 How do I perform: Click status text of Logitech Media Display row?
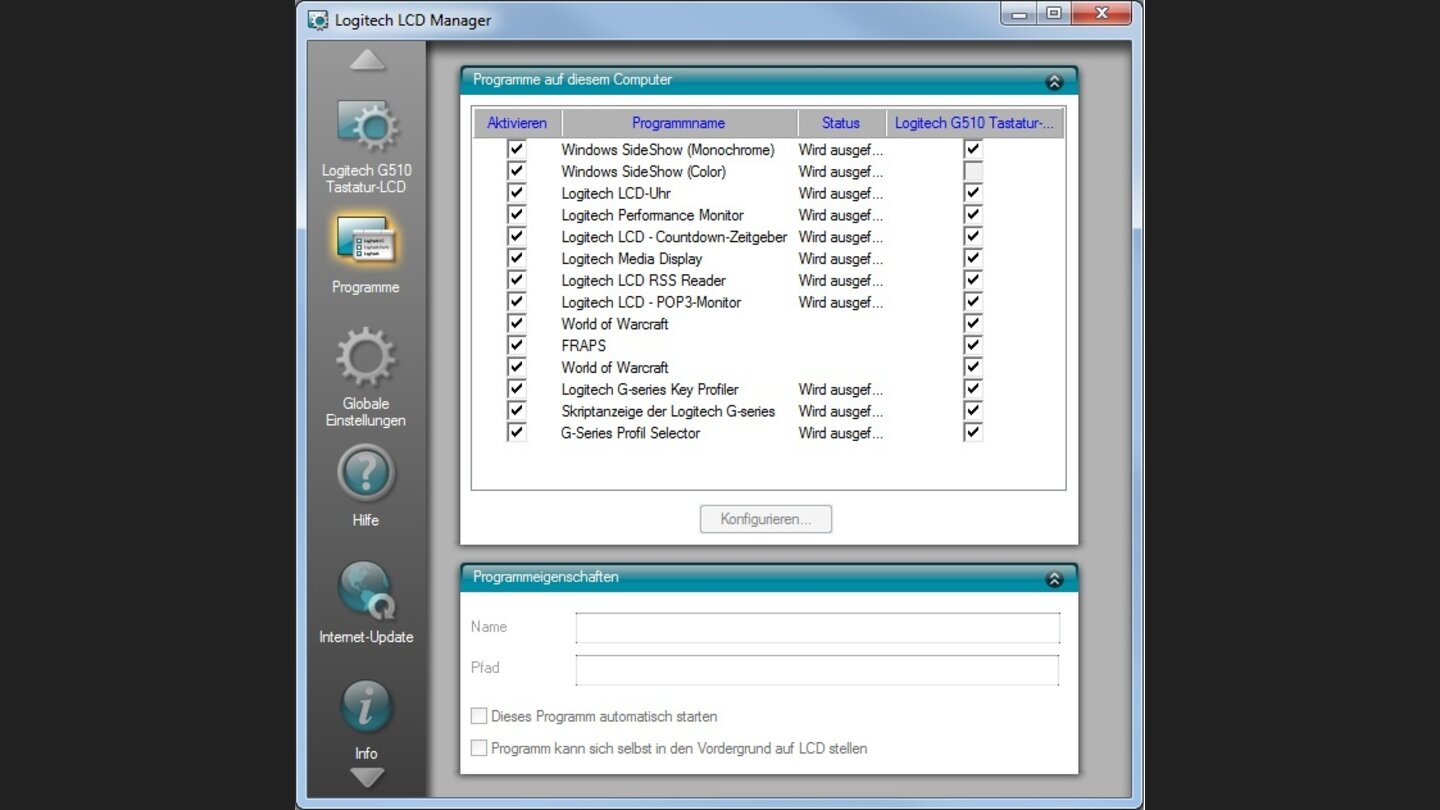click(x=841, y=258)
